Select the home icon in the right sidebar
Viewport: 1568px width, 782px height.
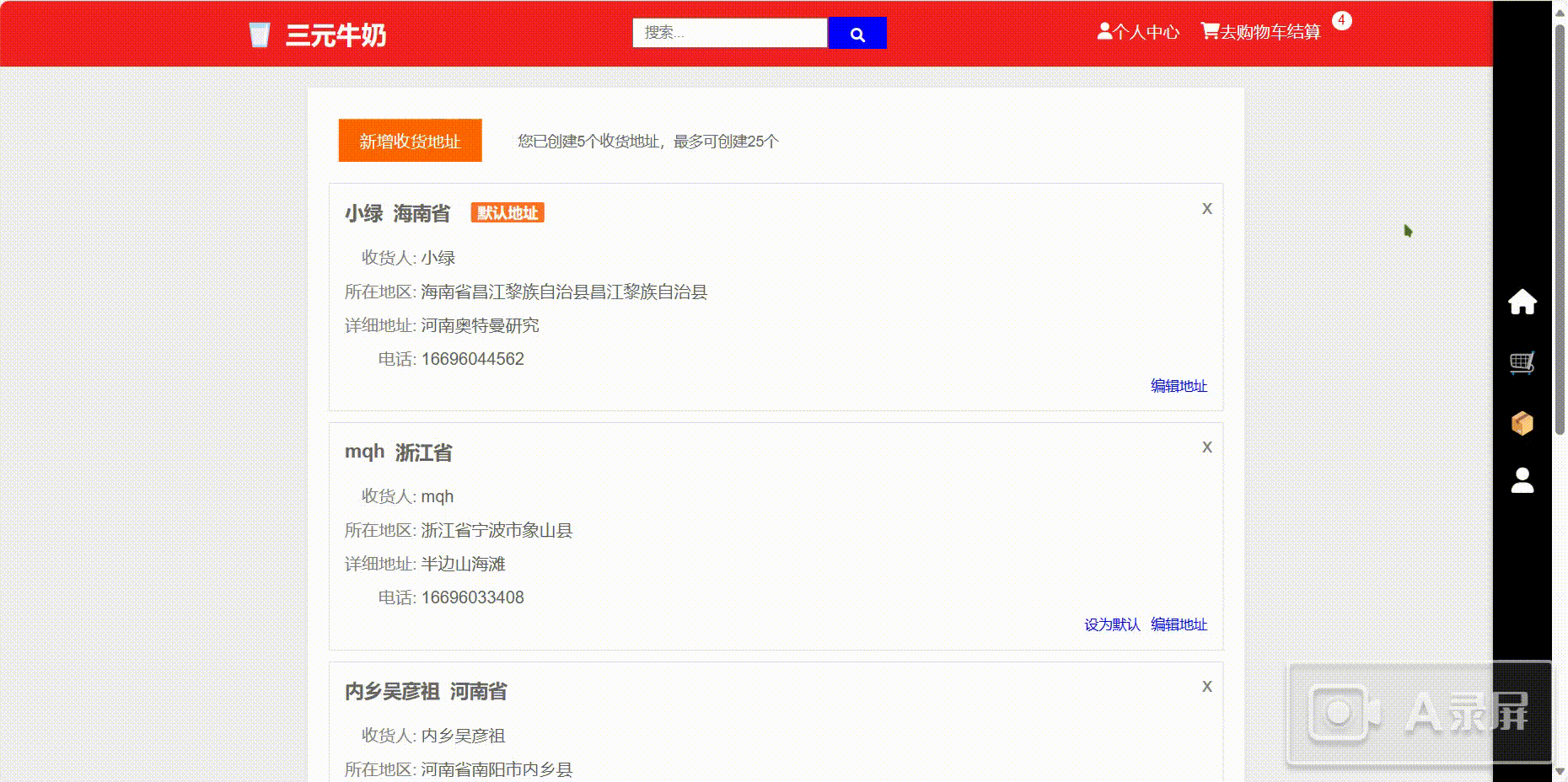point(1522,303)
